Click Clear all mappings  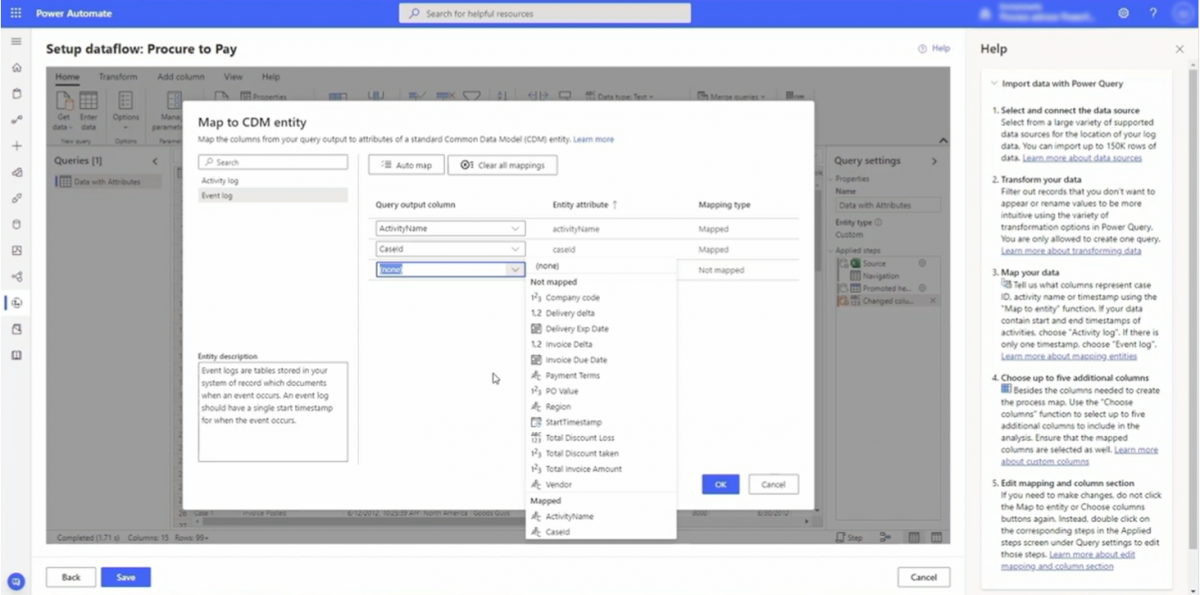click(x=503, y=164)
